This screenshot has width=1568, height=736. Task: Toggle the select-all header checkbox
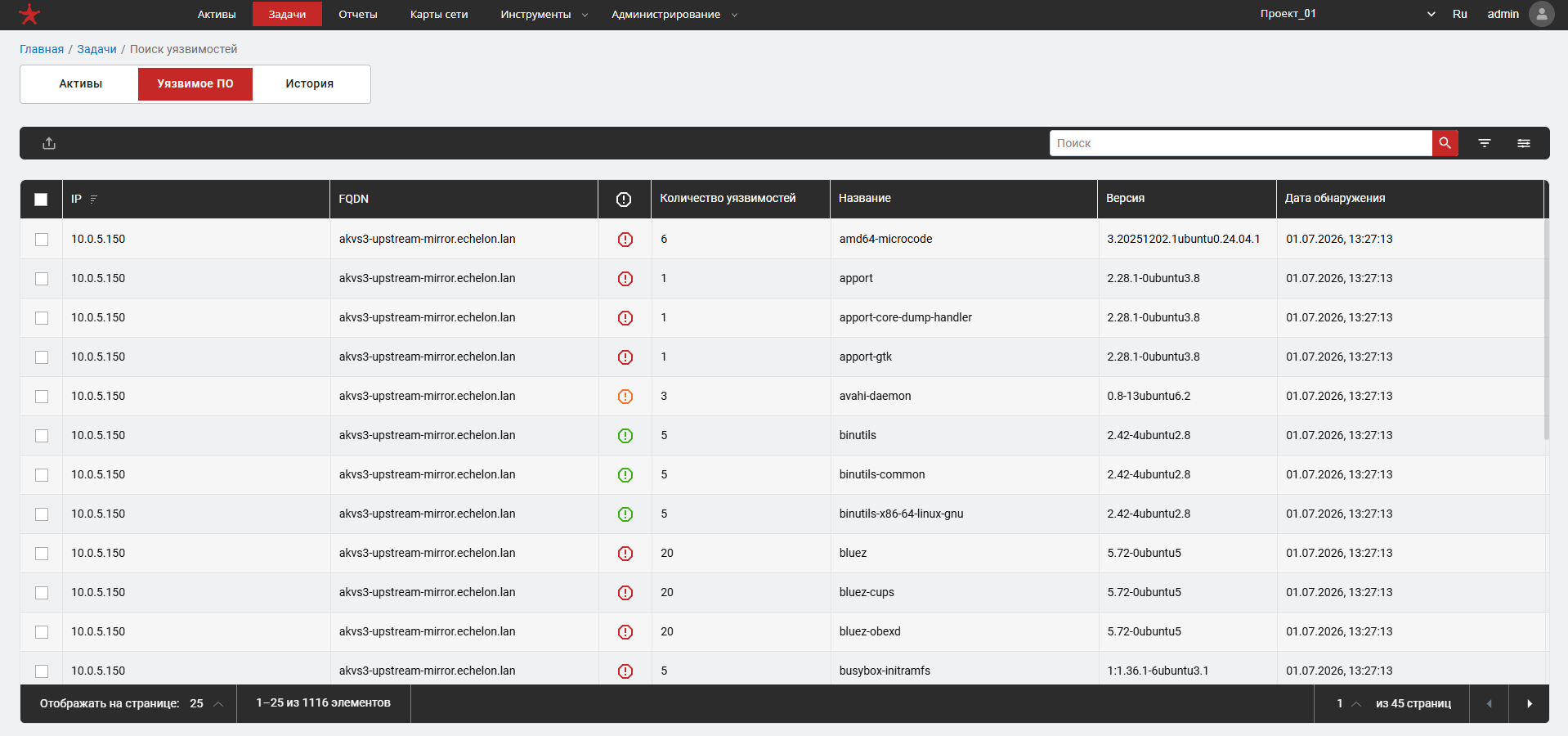(41, 200)
